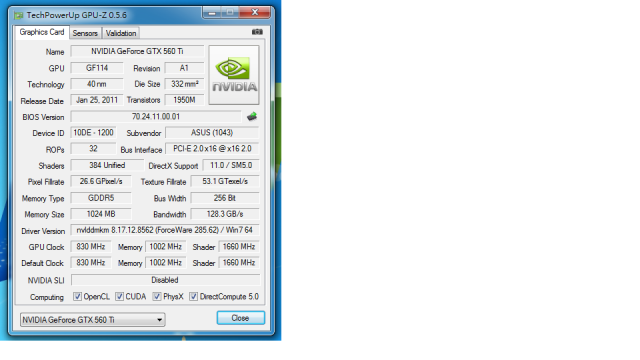The height and width of the screenshot is (360, 640).
Task: Click the Revision A1 field
Action: click(x=184, y=68)
